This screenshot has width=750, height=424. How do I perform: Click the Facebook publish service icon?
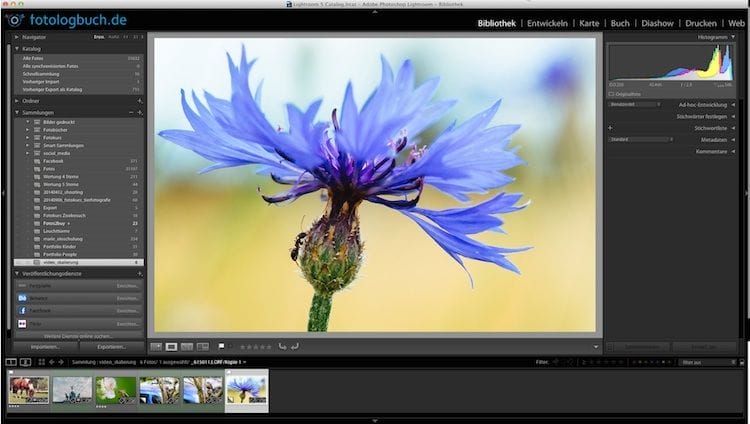pos(22,311)
